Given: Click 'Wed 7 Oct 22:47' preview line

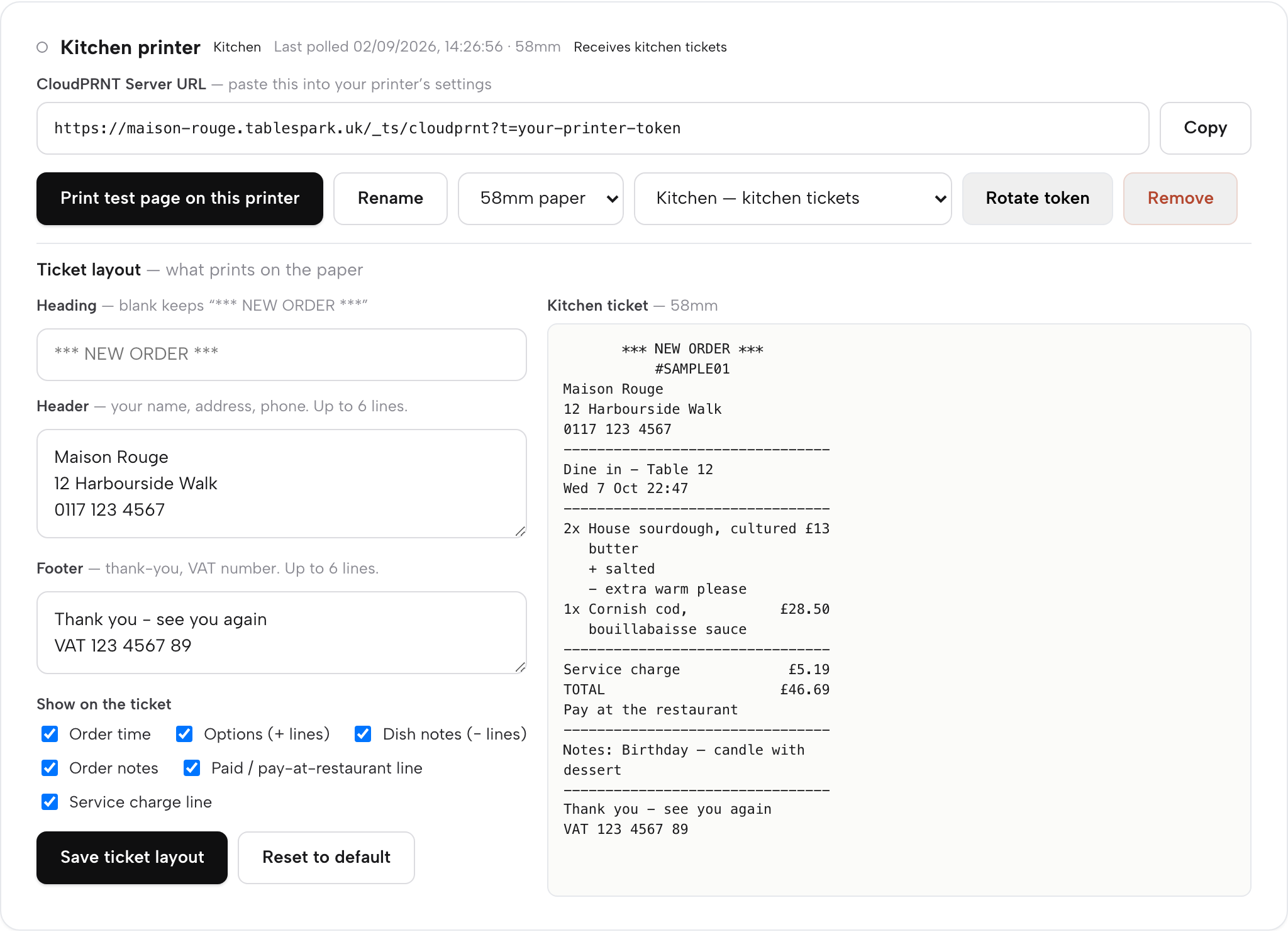Looking at the screenshot, I should [x=626, y=489].
